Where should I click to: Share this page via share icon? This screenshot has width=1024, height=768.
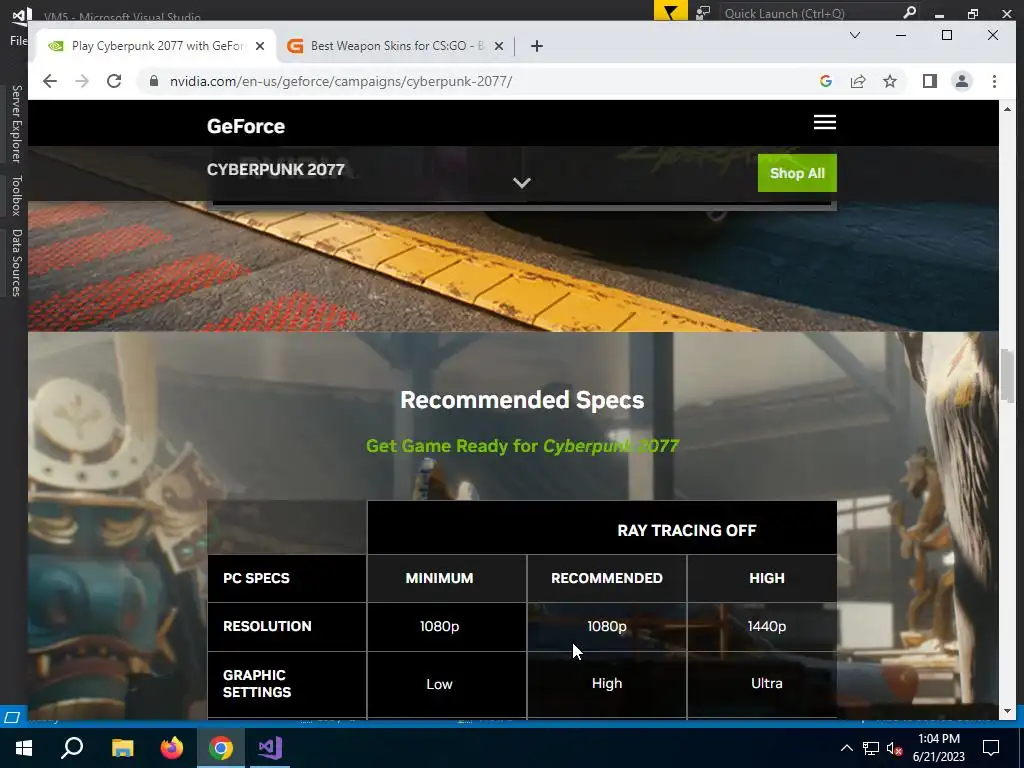(x=857, y=81)
